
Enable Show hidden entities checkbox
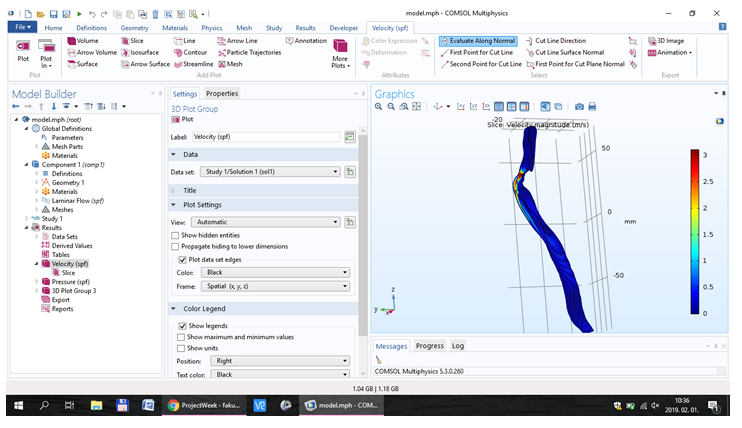pyautogui.click(x=176, y=233)
